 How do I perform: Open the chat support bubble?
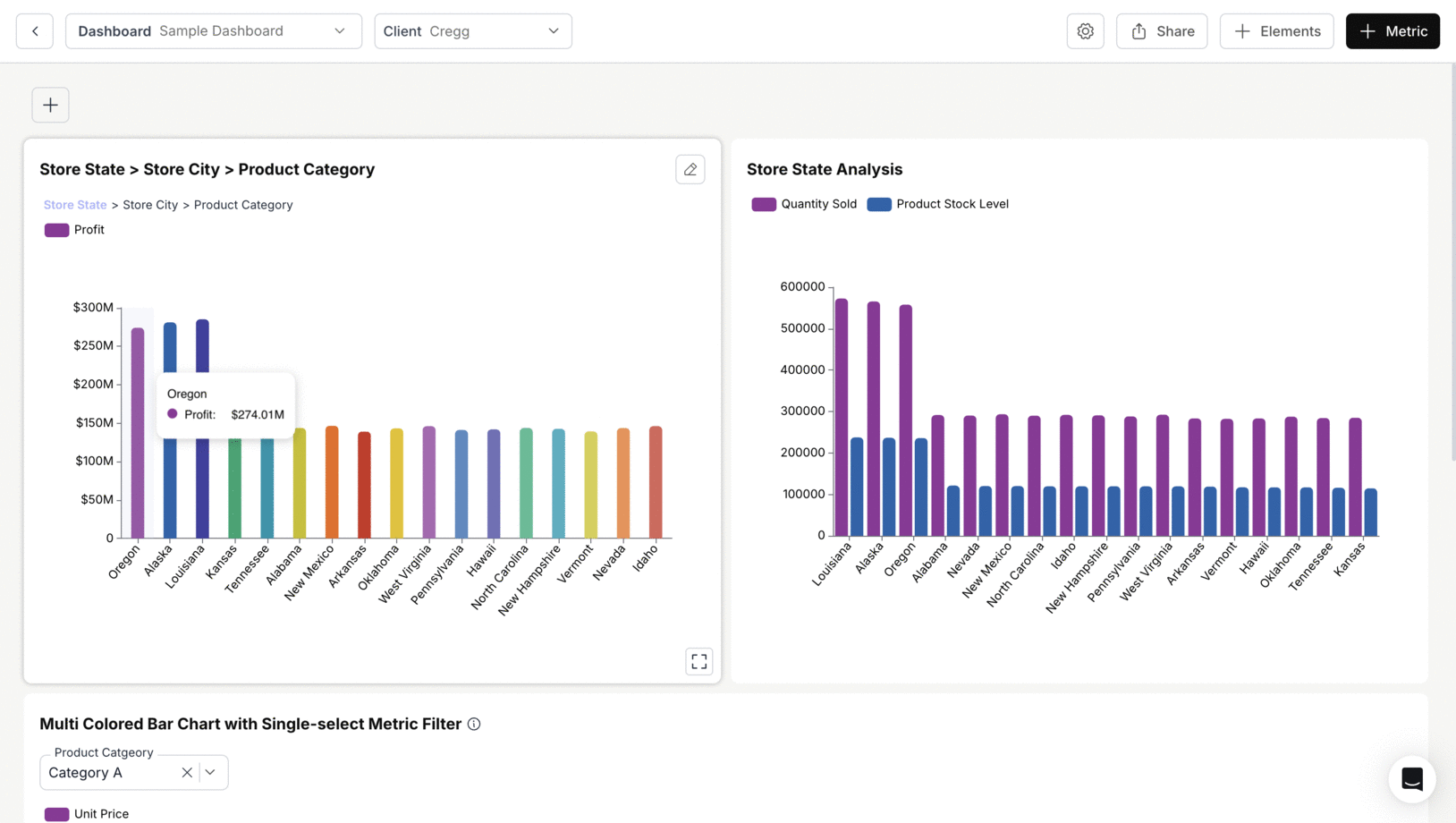[x=1411, y=779]
